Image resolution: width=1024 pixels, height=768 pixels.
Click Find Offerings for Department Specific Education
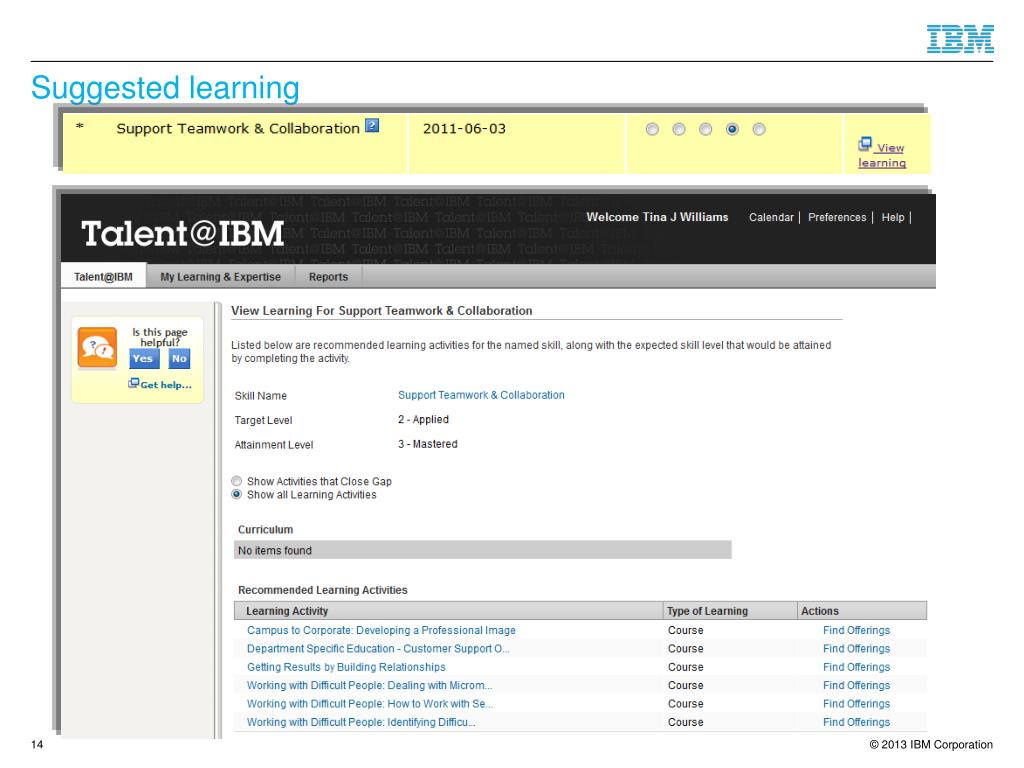pos(856,648)
